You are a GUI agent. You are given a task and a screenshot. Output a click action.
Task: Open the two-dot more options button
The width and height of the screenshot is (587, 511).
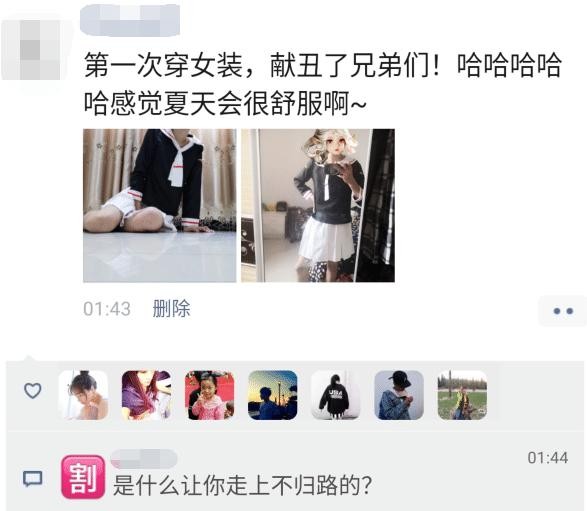click(x=563, y=311)
